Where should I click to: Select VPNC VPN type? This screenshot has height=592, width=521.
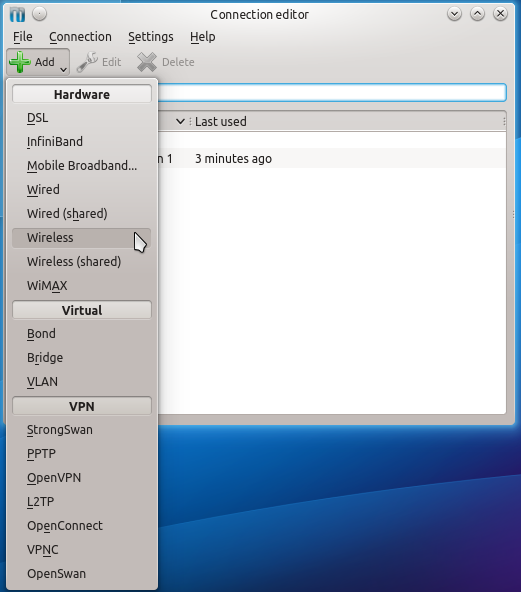82,550
